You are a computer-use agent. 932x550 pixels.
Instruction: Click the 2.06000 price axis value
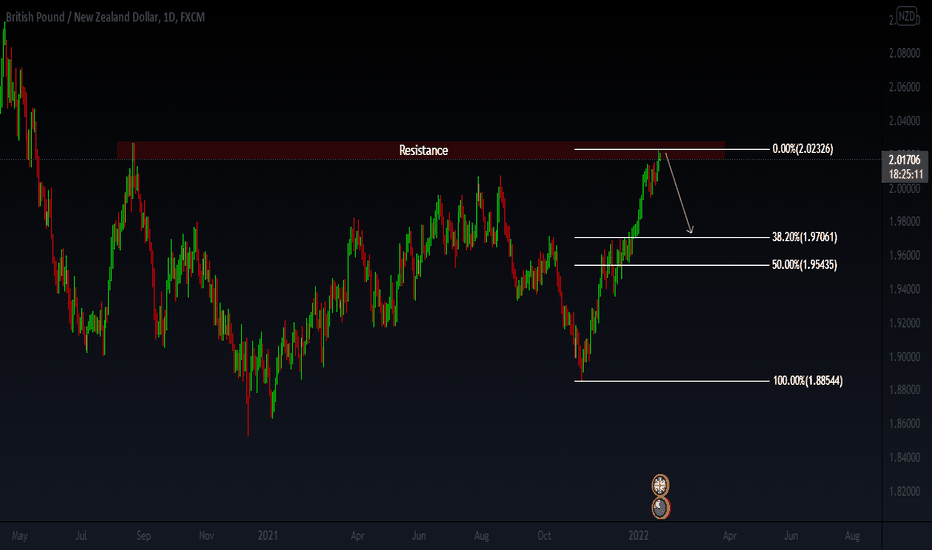coord(904,87)
